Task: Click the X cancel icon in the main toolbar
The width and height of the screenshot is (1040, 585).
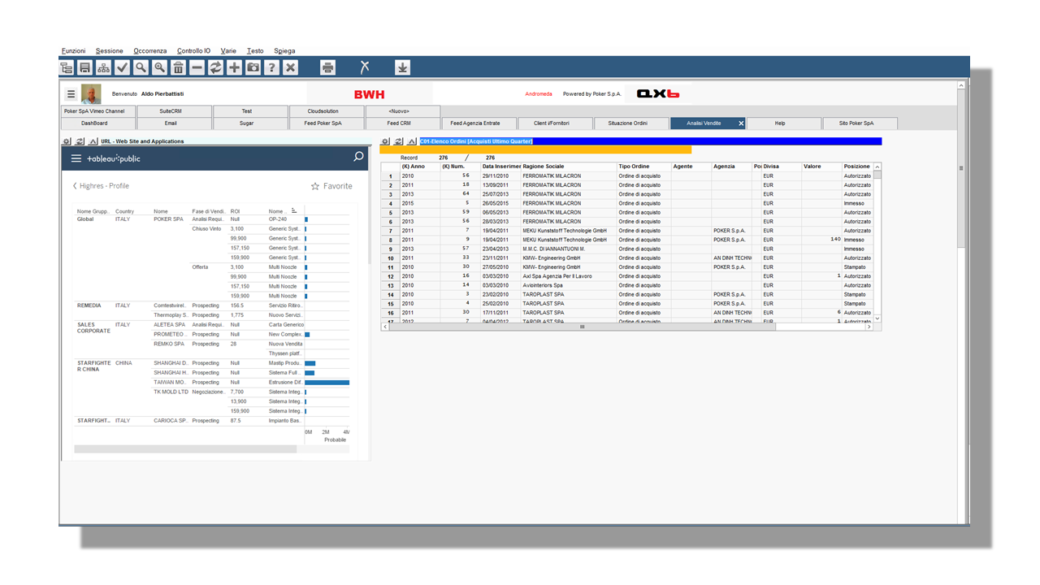Action: [291, 68]
